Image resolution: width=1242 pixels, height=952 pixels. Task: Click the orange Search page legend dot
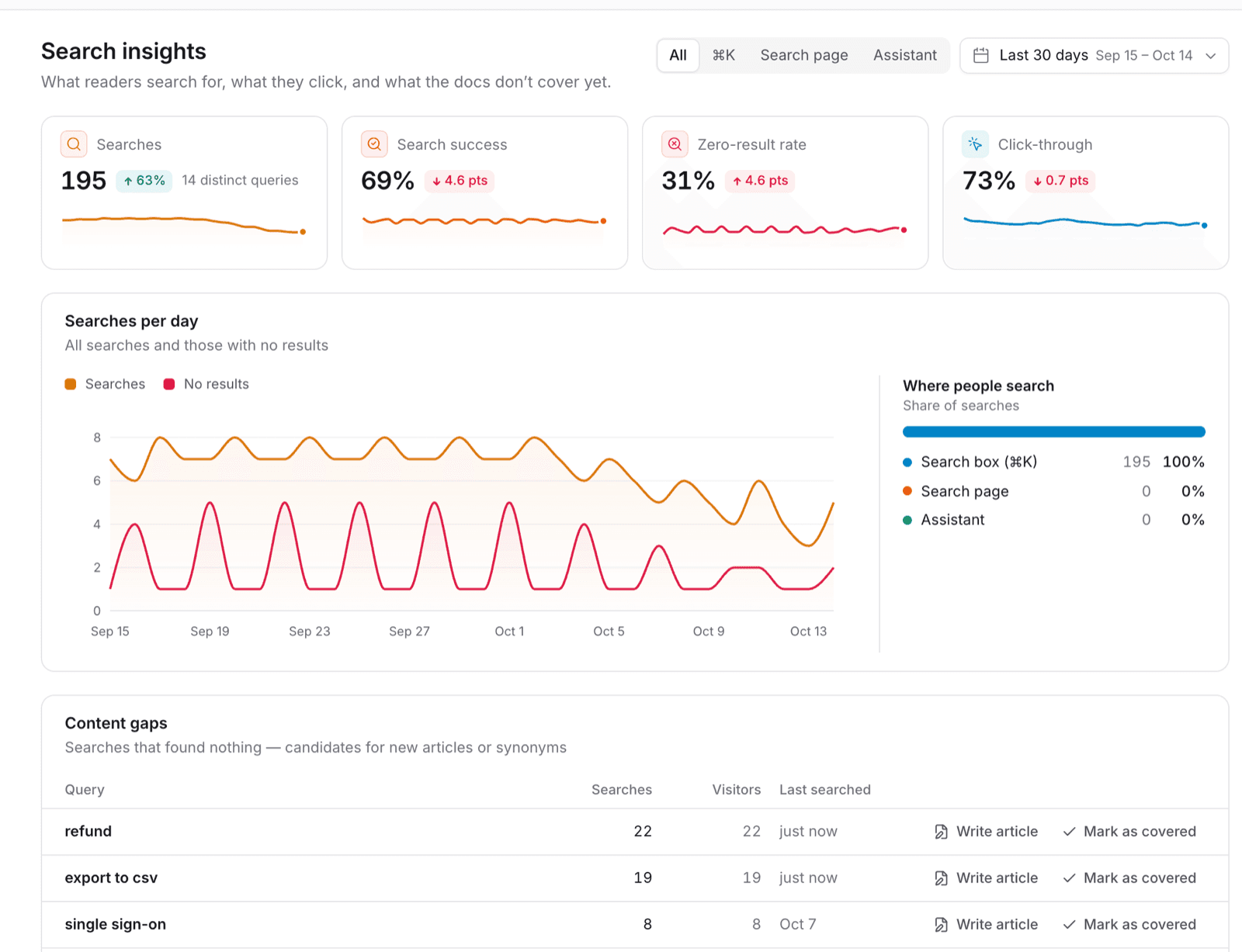[907, 491]
